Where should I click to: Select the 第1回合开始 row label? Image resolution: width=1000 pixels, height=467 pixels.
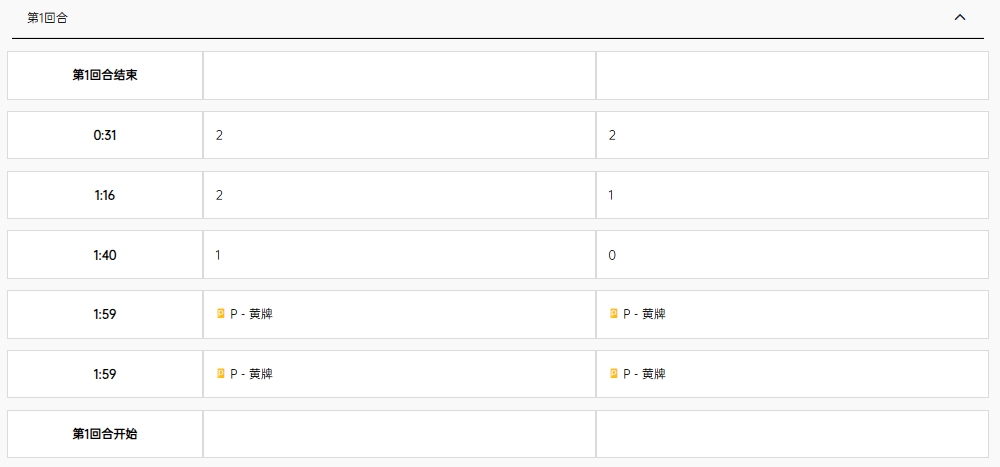point(105,434)
